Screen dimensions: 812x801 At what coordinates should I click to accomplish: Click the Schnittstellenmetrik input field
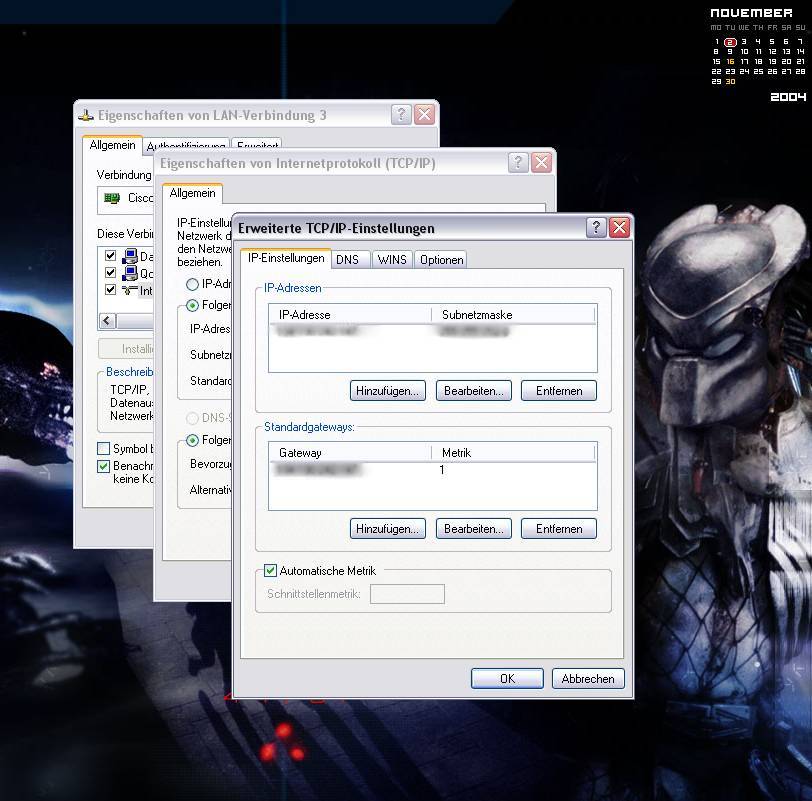[x=407, y=594]
